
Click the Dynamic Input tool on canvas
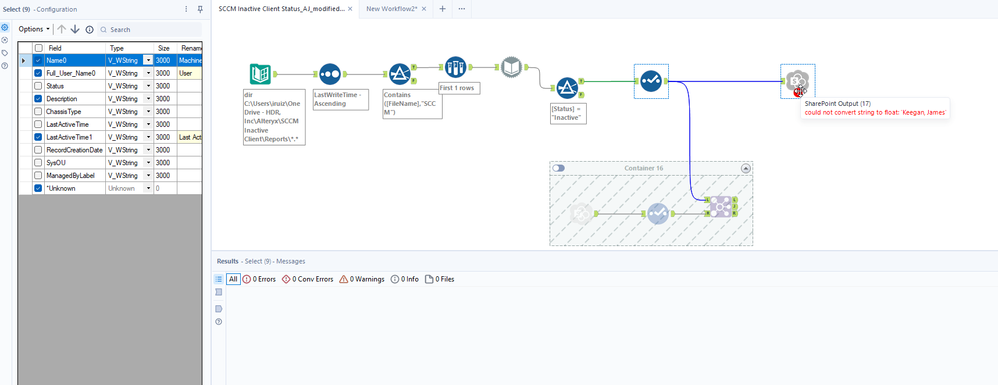click(512, 67)
